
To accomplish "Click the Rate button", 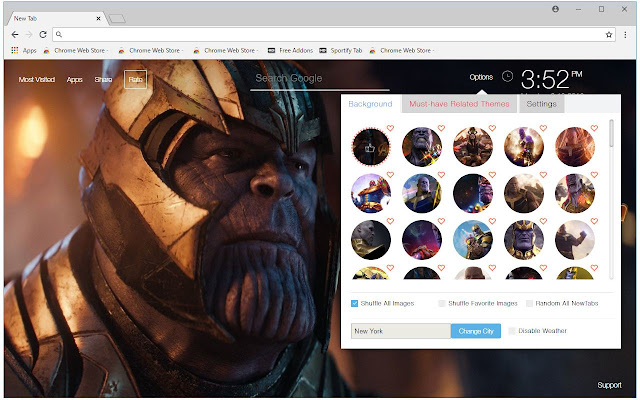I will tap(136, 80).
